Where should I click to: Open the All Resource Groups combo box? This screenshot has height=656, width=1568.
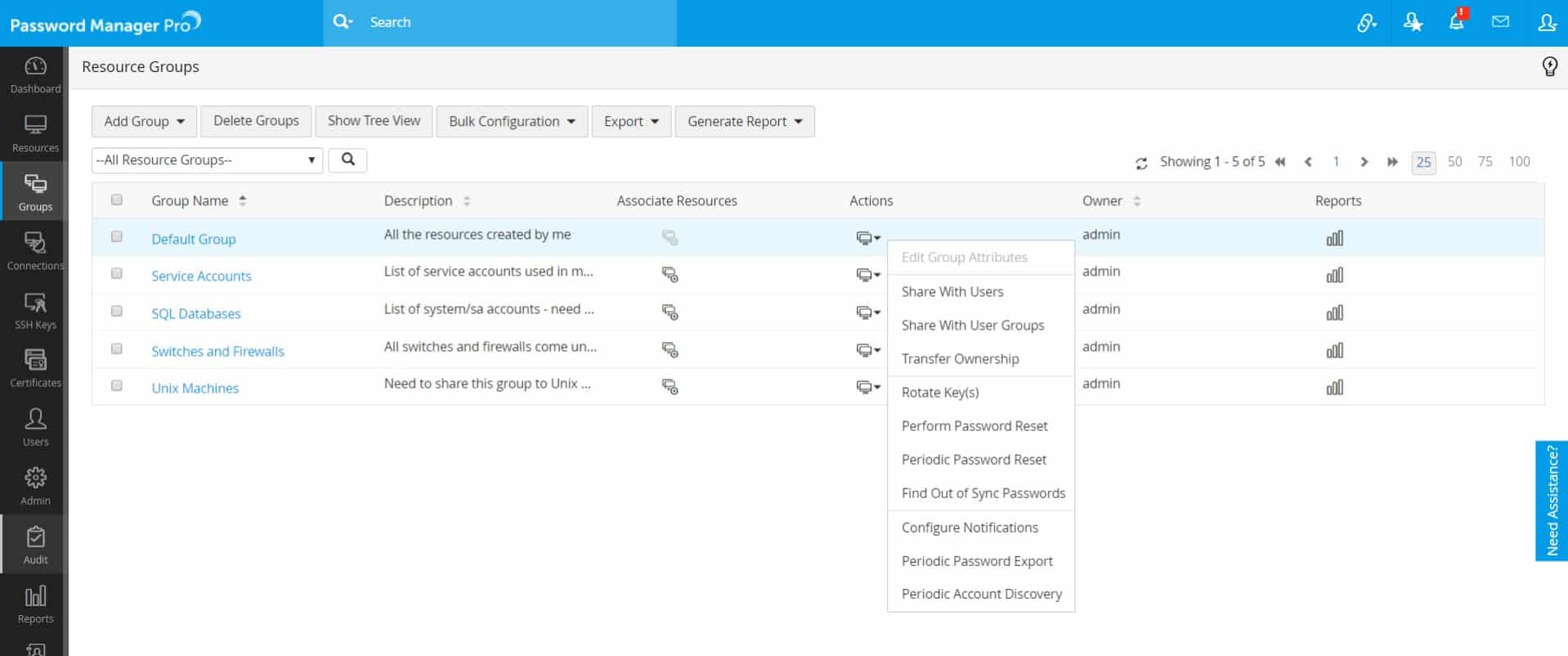pos(207,160)
